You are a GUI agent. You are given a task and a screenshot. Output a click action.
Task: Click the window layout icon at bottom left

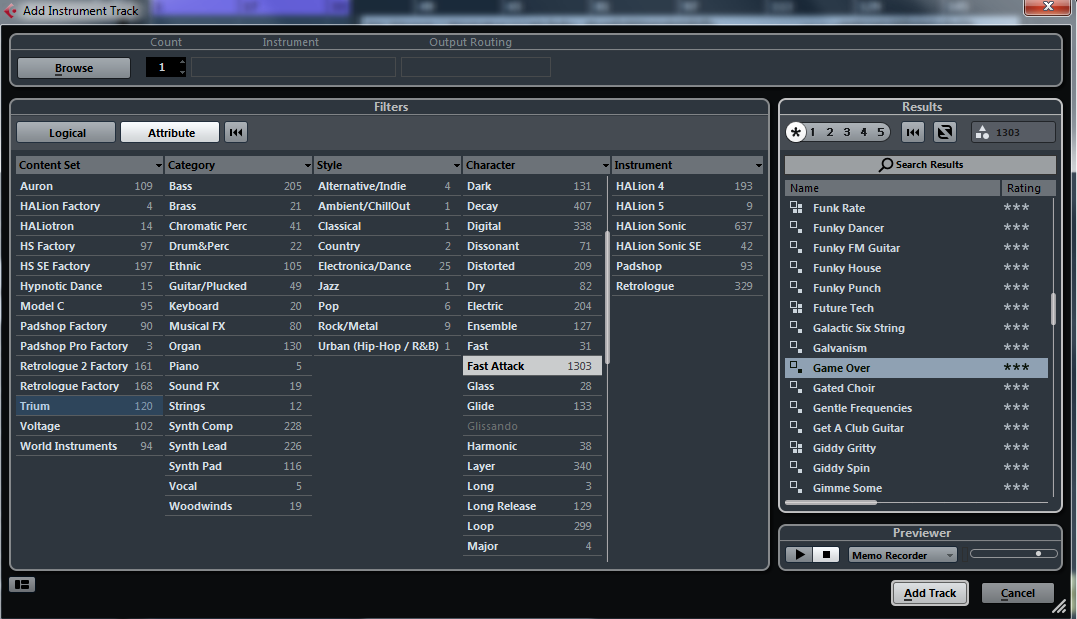coord(22,585)
